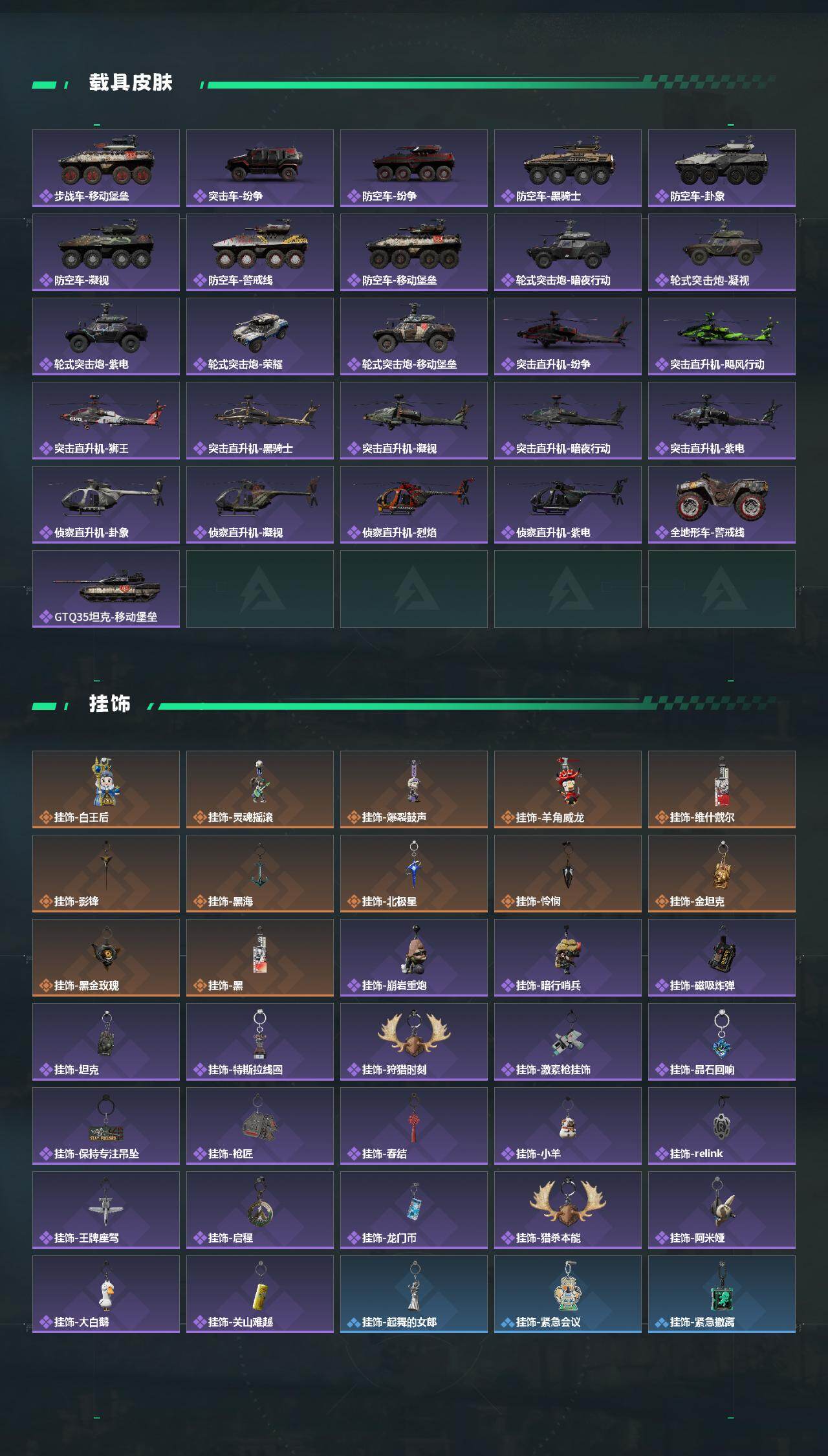
Task: Click the 载具皮肤 section header
Action: click(131, 83)
